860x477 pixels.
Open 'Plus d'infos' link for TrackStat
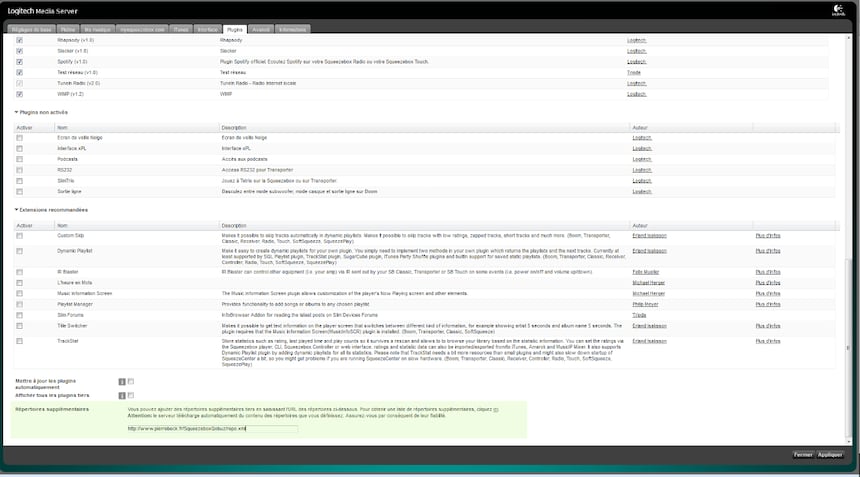point(768,341)
